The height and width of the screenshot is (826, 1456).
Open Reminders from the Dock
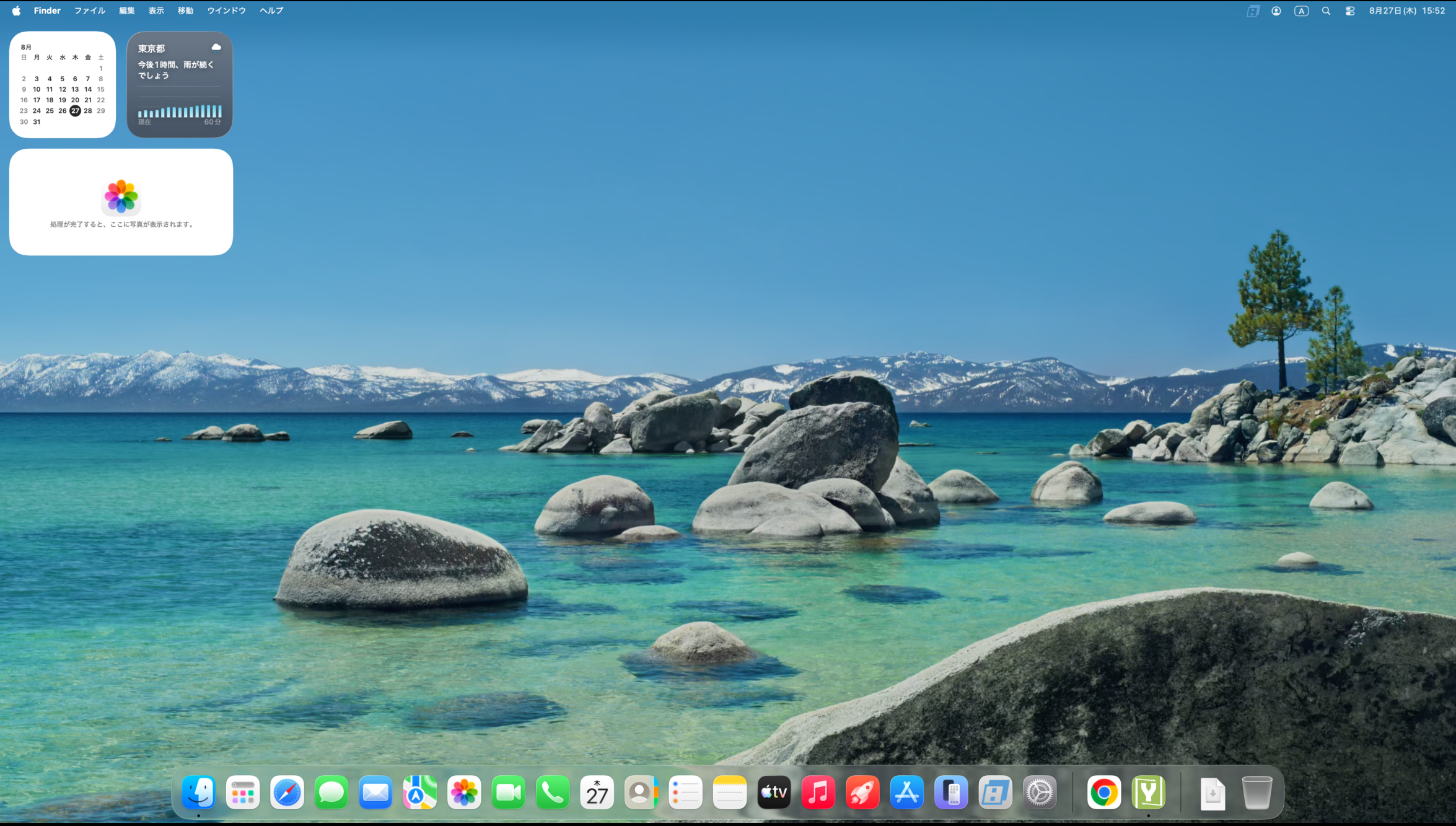685,792
